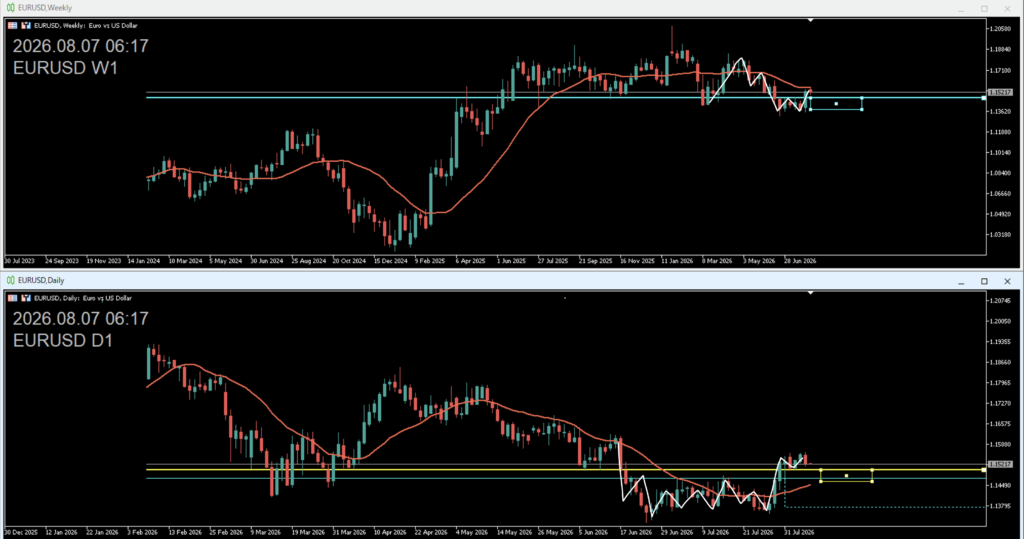Click '2026.08.07 06:17' timestamp on Weekly chart
The width and height of the screenshot is (1024, 539).
pos(80,46)
